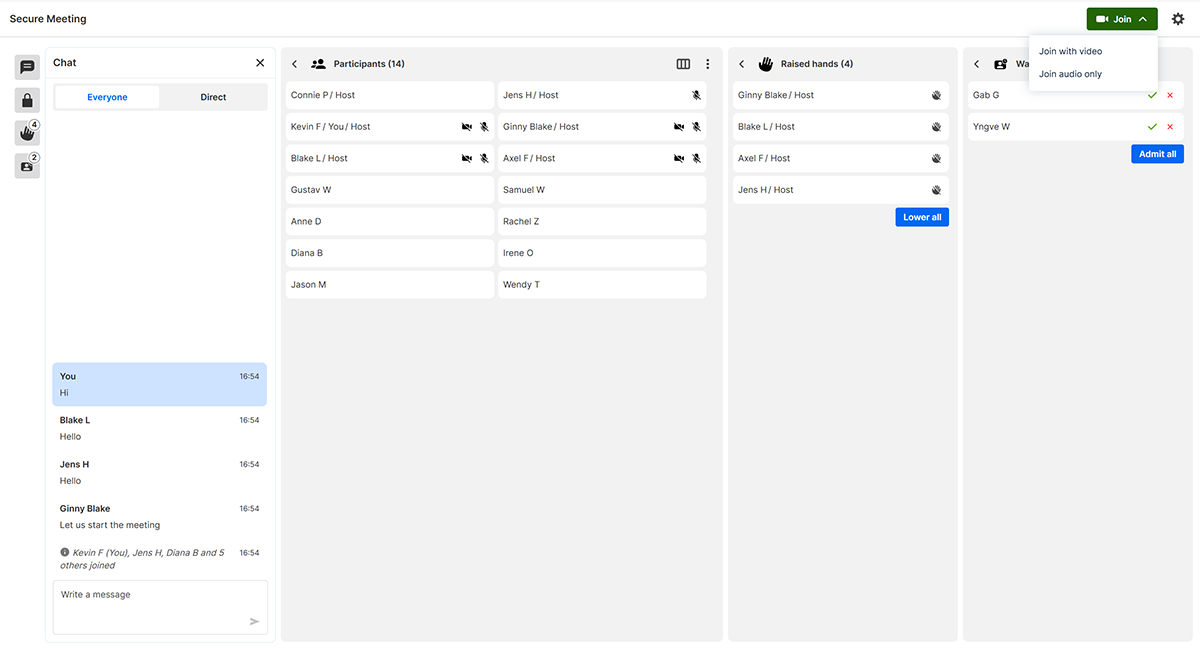This screenshot has width=1200, height=651.
Task: Open the waiting room sidebar icon
Action: coord(27,166)
